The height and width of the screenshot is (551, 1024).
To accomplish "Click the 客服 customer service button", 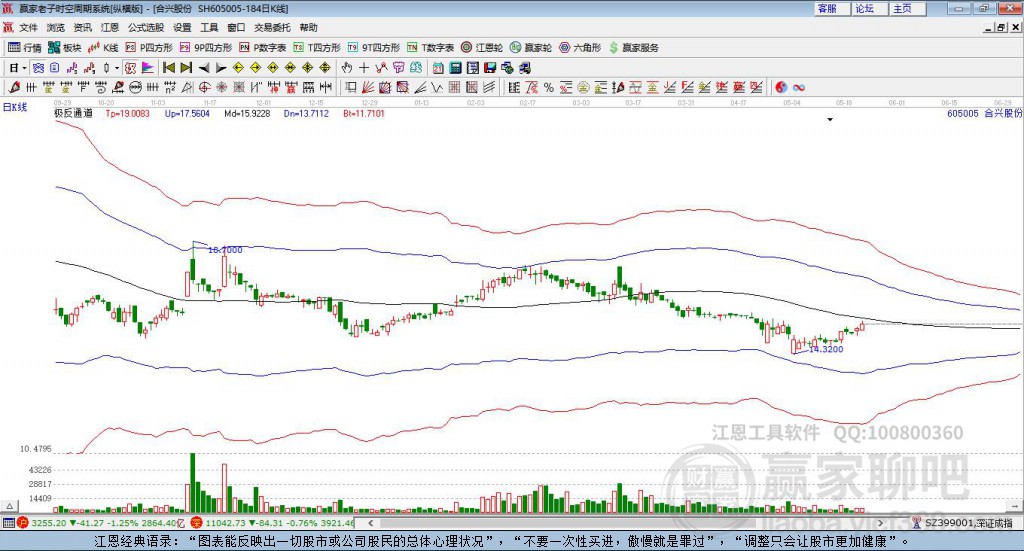I will tap(831, 8).
